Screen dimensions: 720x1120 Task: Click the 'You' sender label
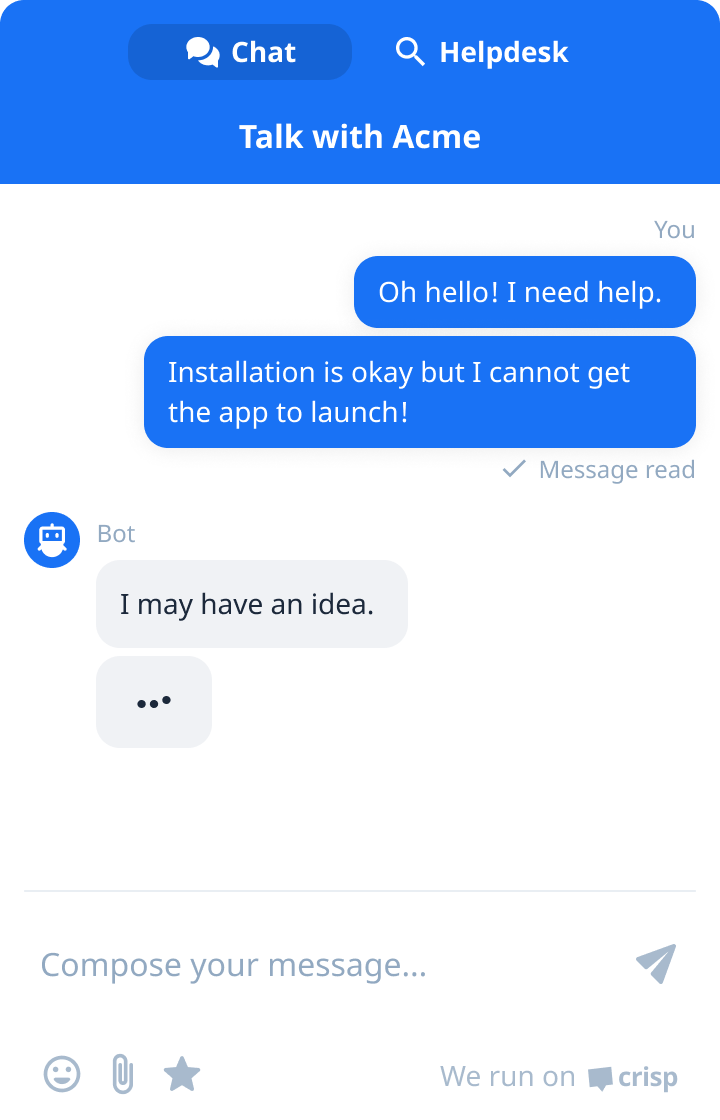tap(675, 229)
